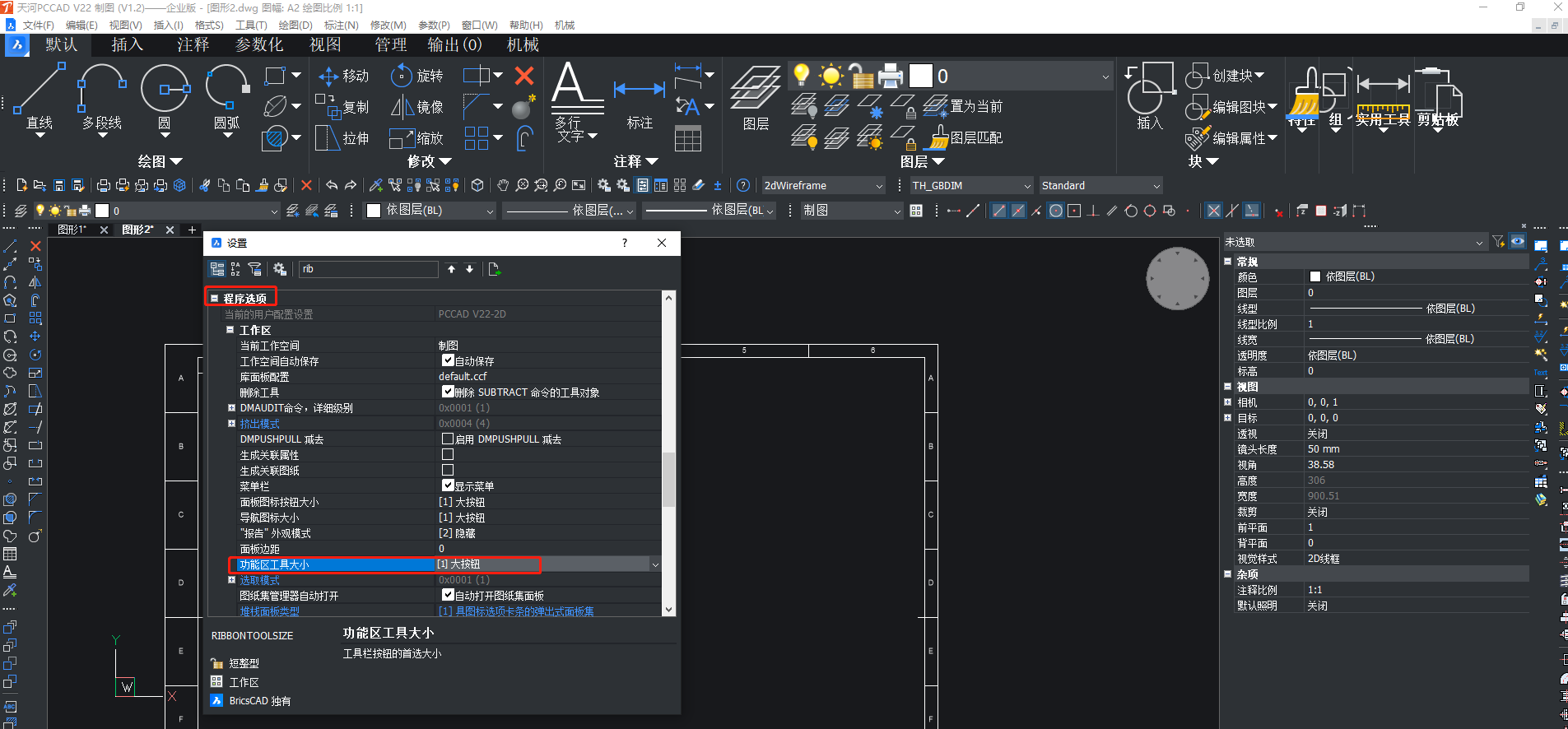Click the 旋转 rotate tool
This screenshot has height=729, width=1568.
416,76
